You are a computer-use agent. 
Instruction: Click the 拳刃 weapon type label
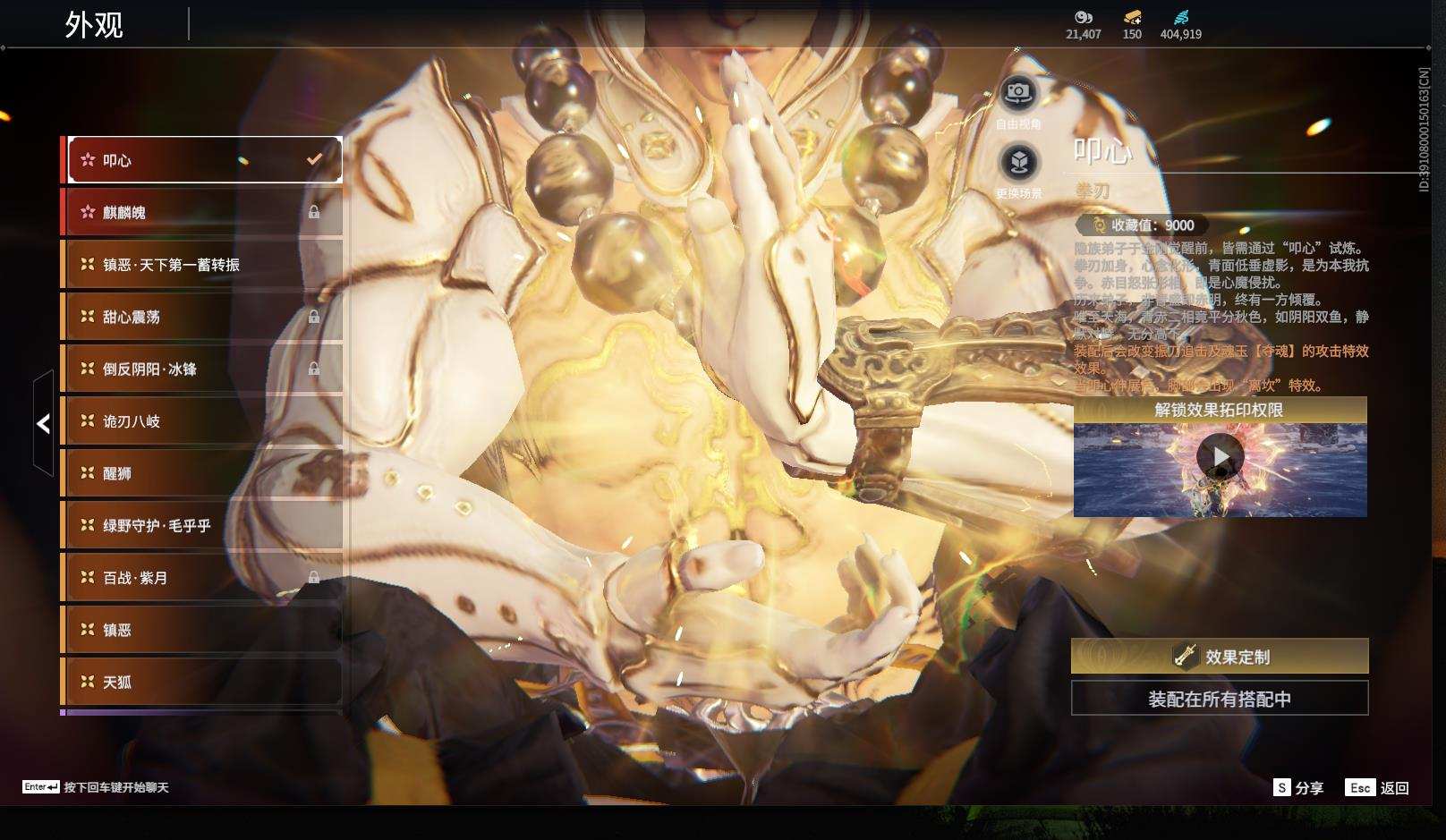[x=1093, y=191]
